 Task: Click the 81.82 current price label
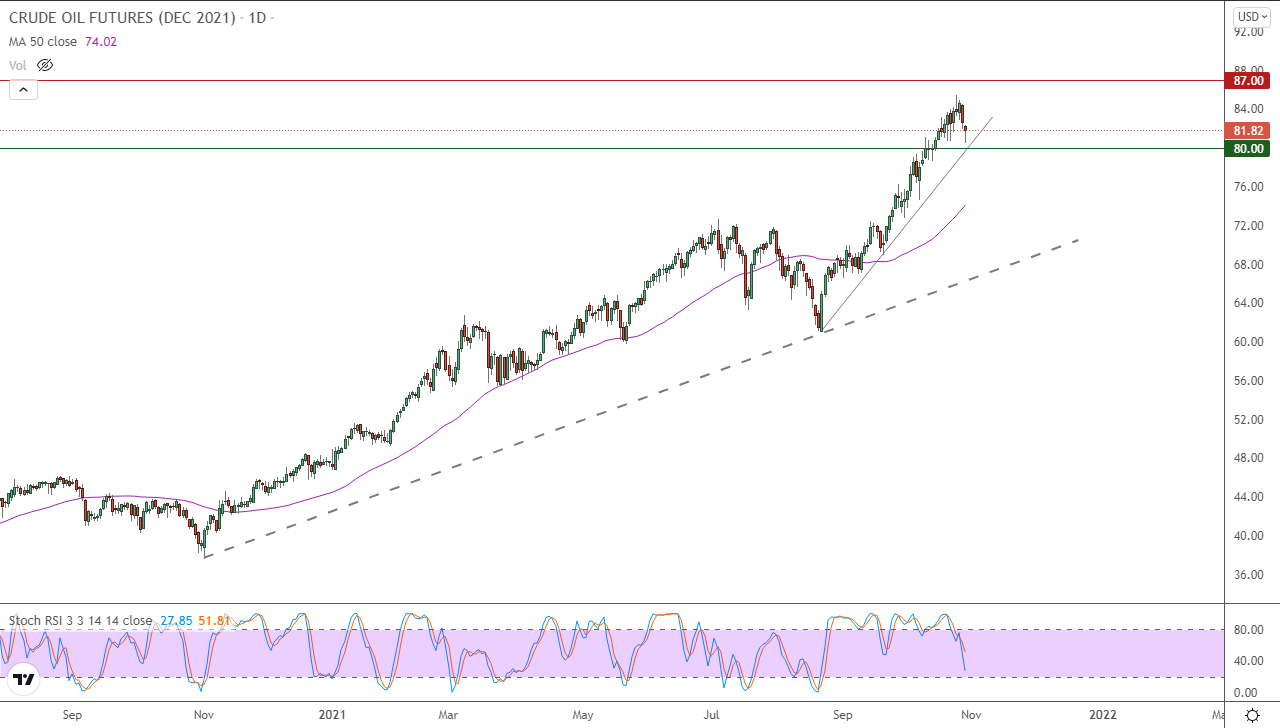coord(1248,130)
